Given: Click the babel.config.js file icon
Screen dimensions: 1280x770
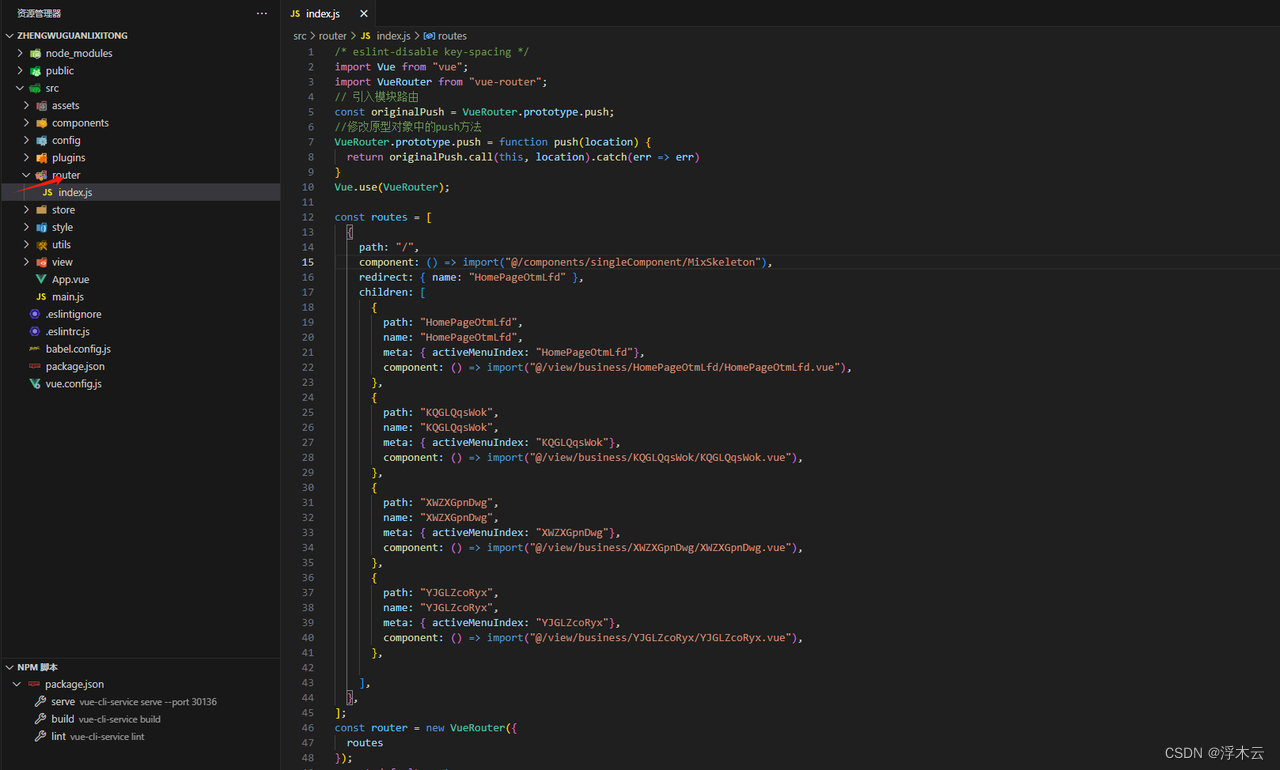Looking at the screenshot, I should (35, 349).
